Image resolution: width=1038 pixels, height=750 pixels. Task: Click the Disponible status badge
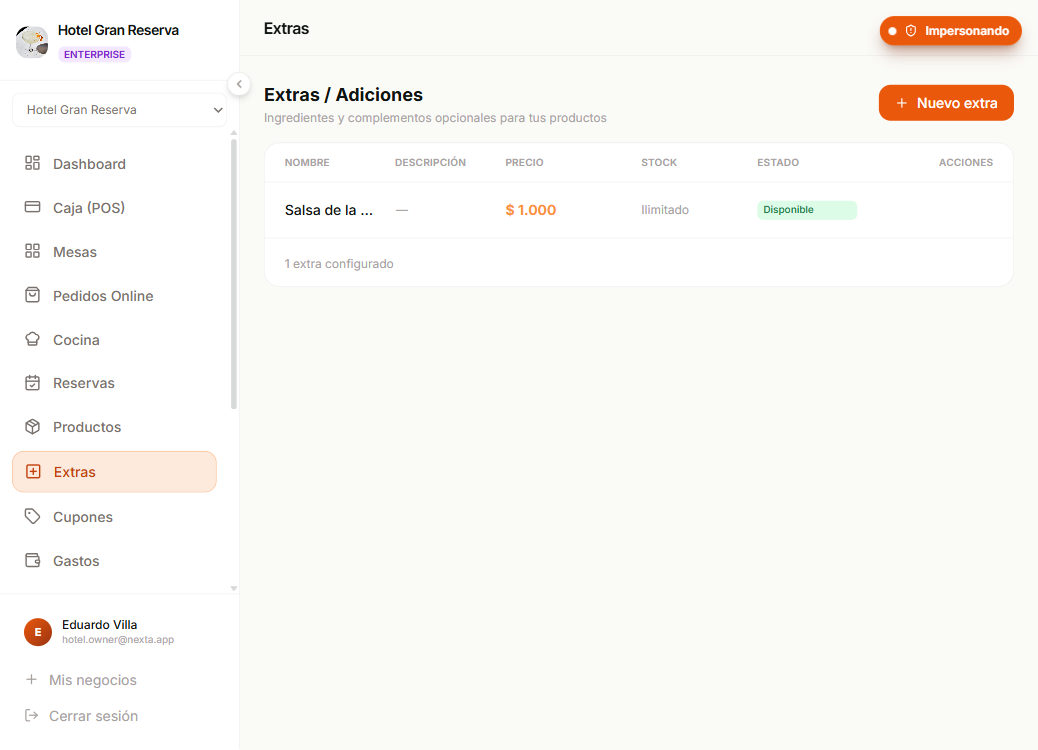pyautogui.click(x=807, y=210)
